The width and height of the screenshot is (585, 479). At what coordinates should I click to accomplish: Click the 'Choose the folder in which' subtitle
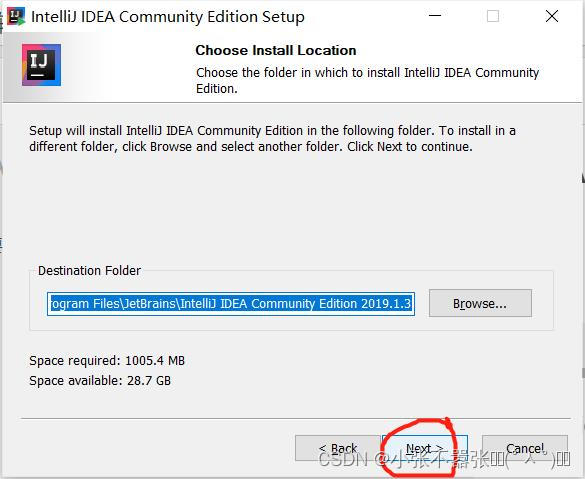pyautogui.click(x=367, y=81)
